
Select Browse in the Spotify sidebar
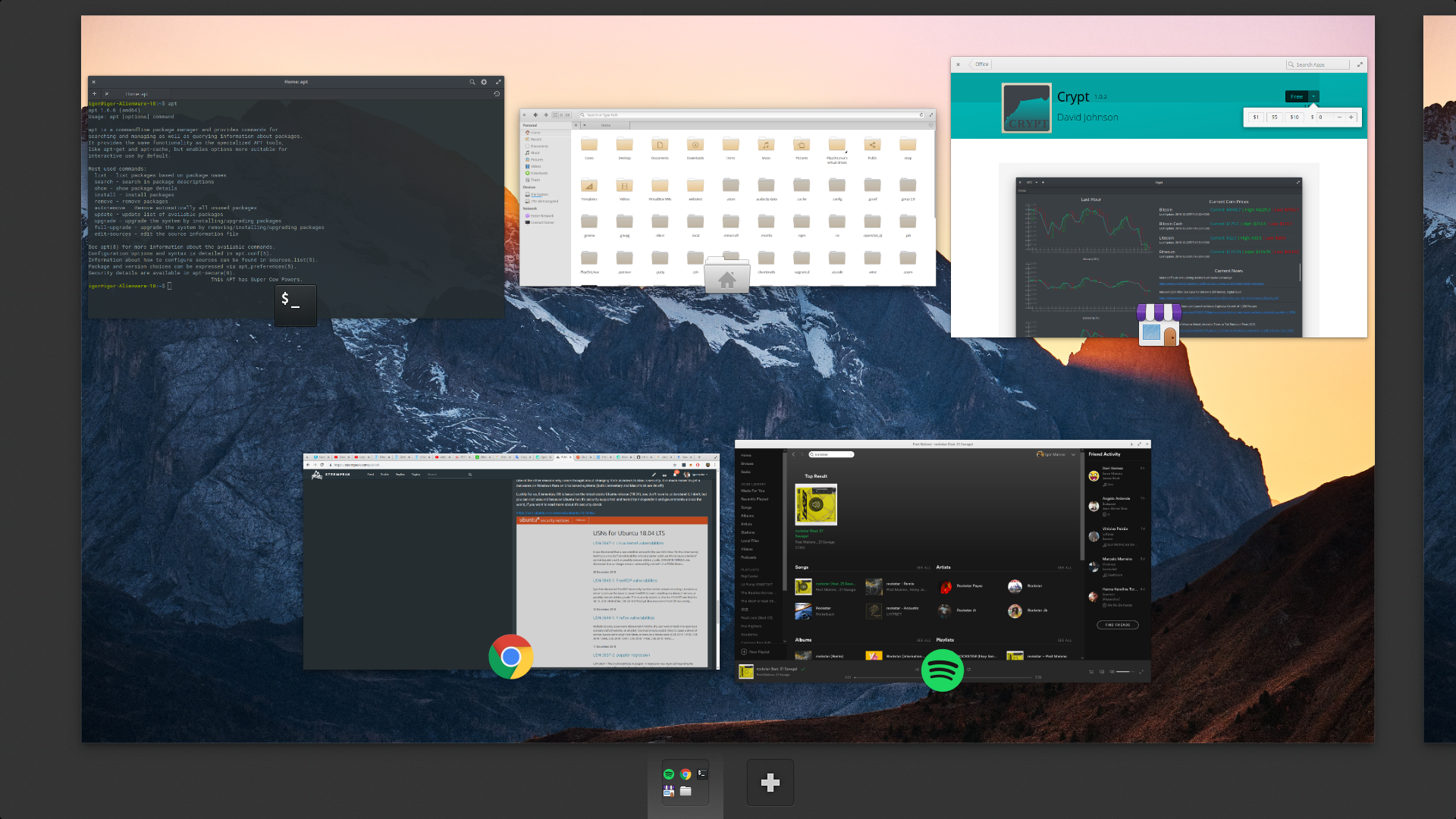tap(747, 463)
